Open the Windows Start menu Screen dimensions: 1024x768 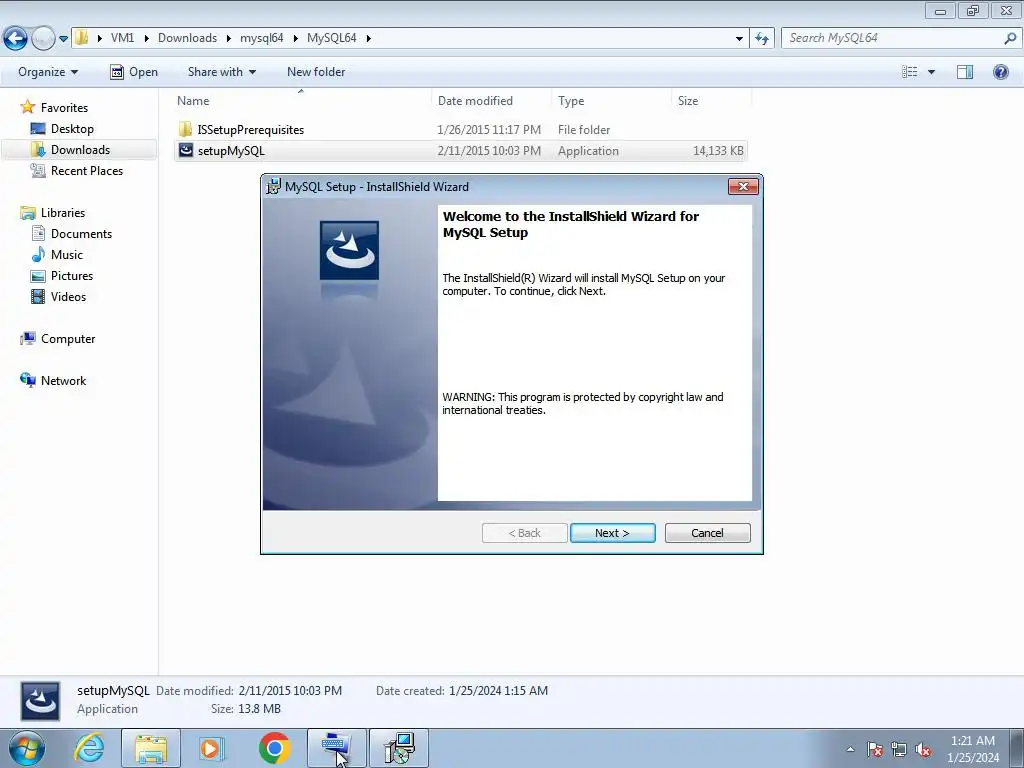coord(27,748)
